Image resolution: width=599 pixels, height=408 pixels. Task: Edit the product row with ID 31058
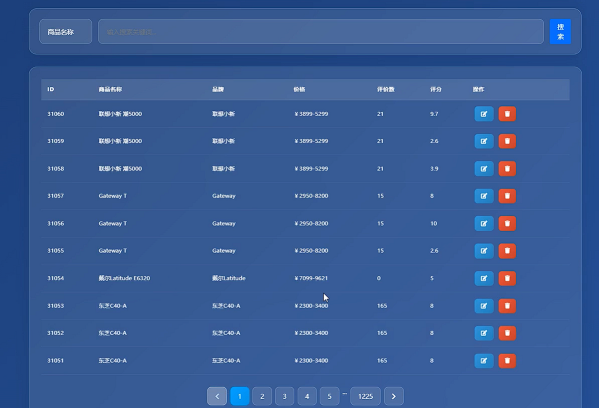point(484,168)
